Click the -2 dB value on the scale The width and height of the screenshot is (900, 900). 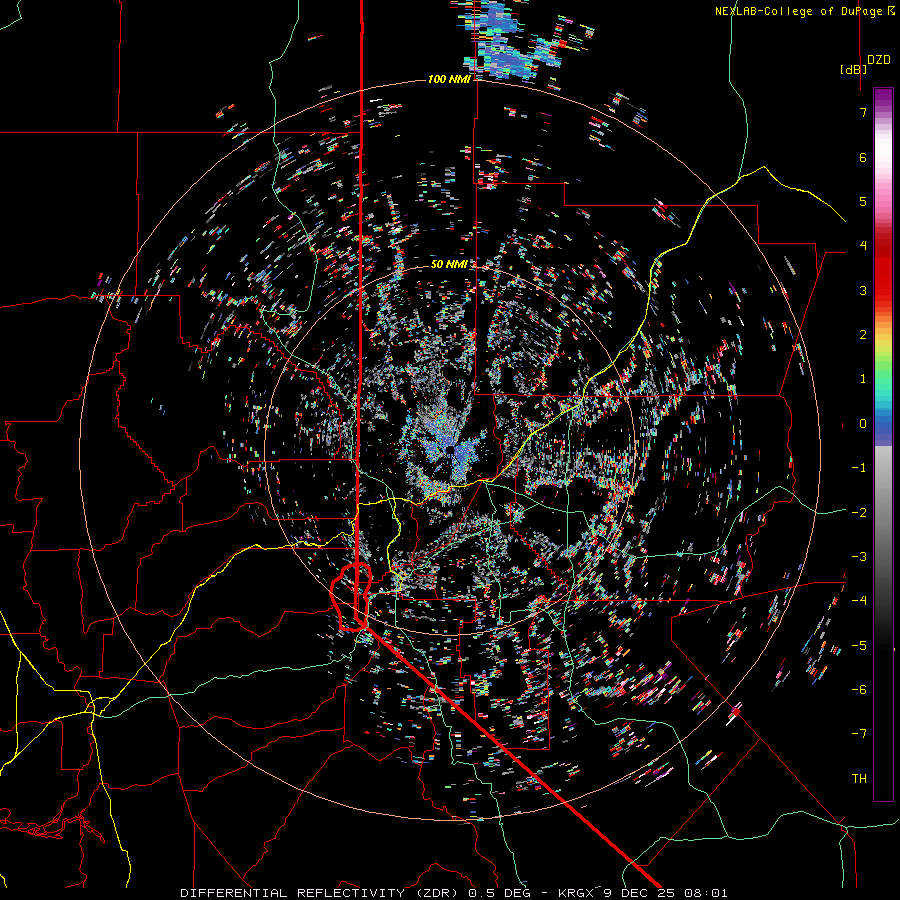(859, 512)
